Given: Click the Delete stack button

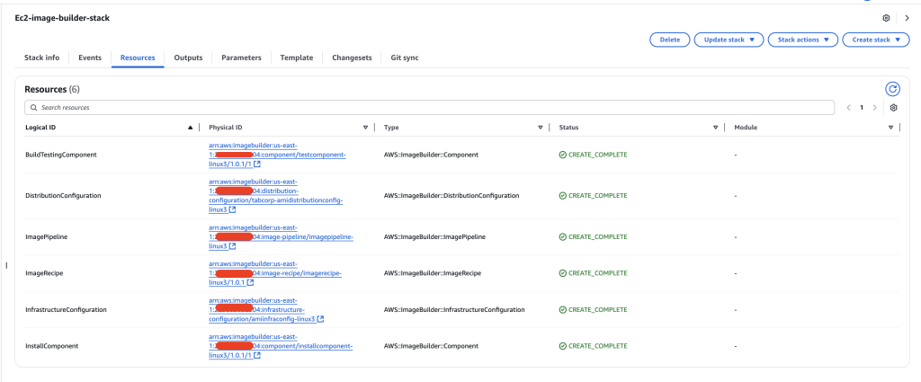Looking at the screenshot, I should [670, 40].
